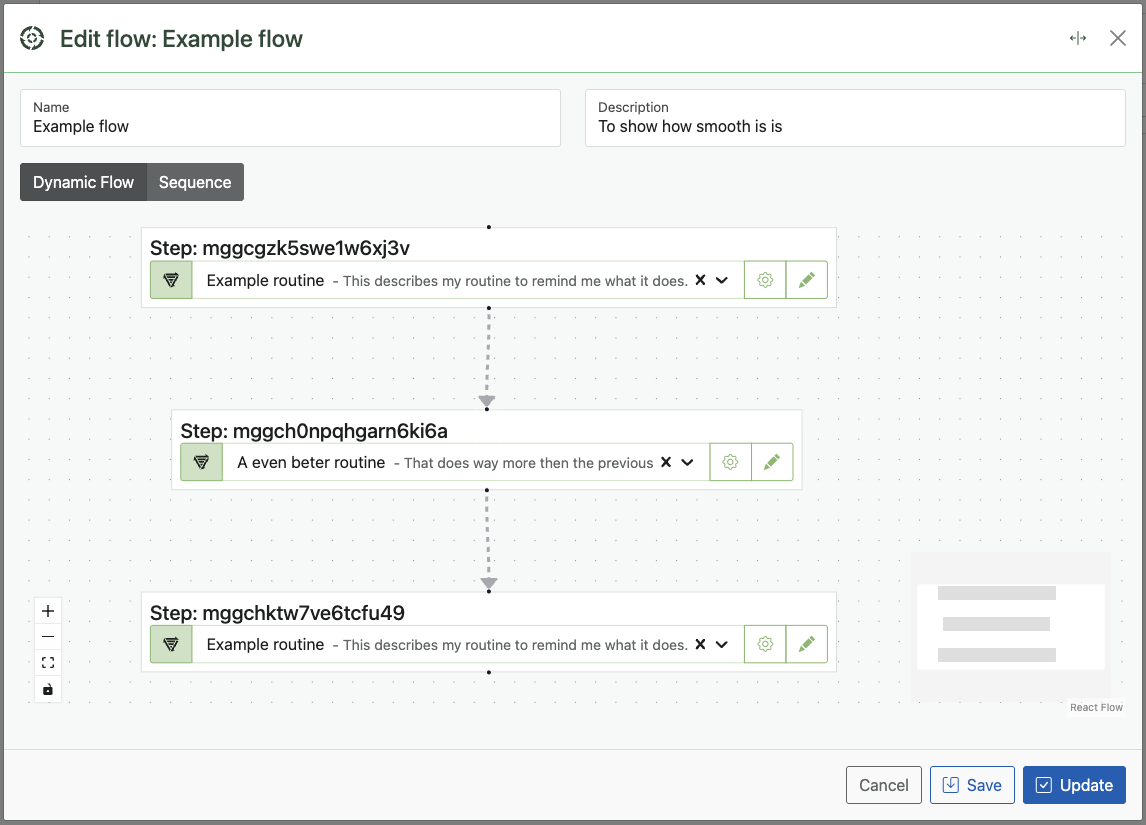Click the Name input field

290,118
